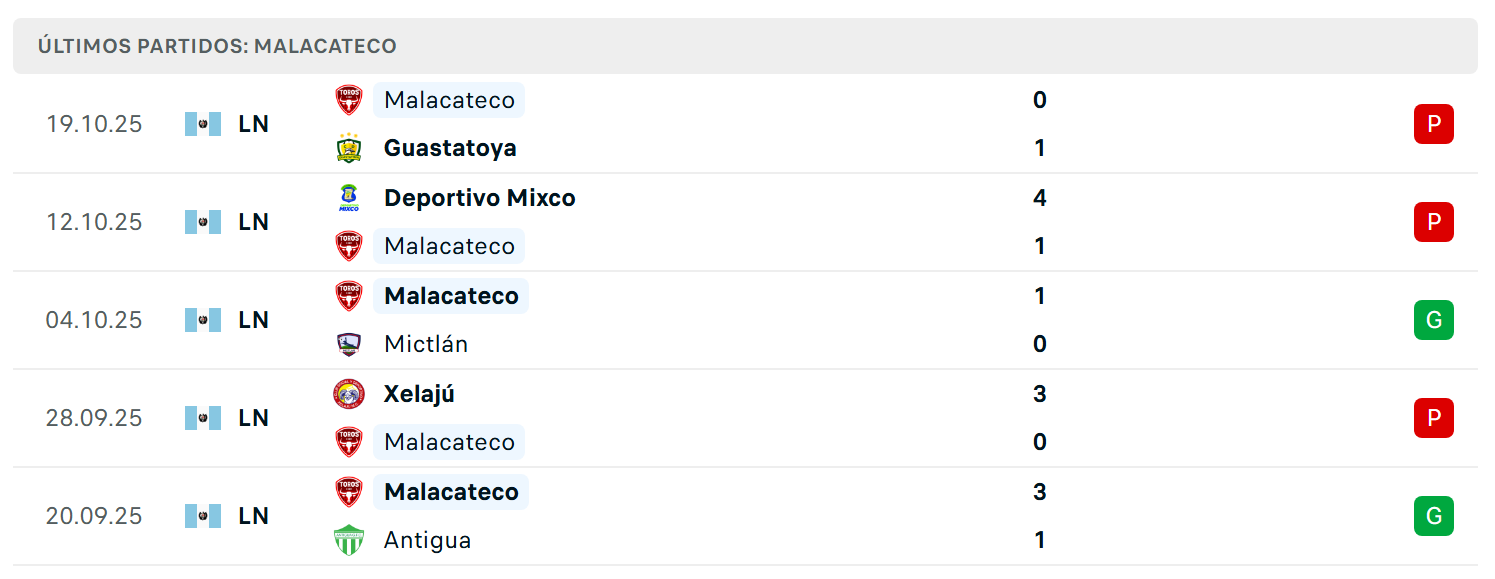Click Guatemala flag icon on 20.09.25 row
1495x579 pixels.
pos(203,516)
